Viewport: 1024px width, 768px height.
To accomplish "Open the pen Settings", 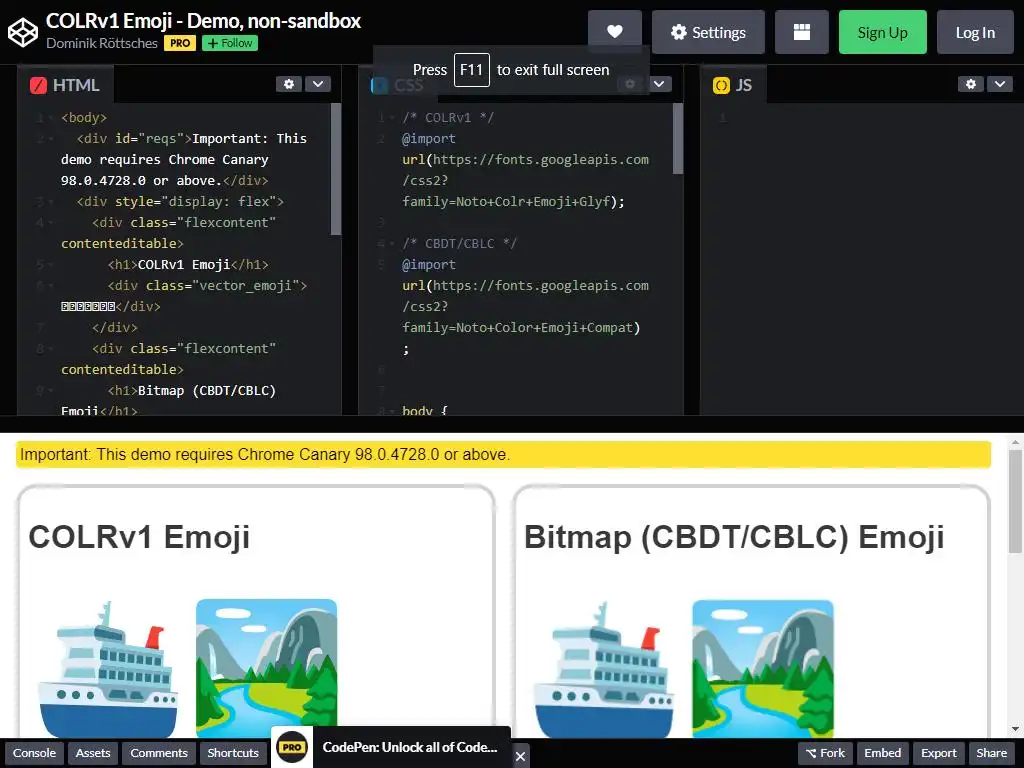I will pyautogui.click(x=708, y=32).
